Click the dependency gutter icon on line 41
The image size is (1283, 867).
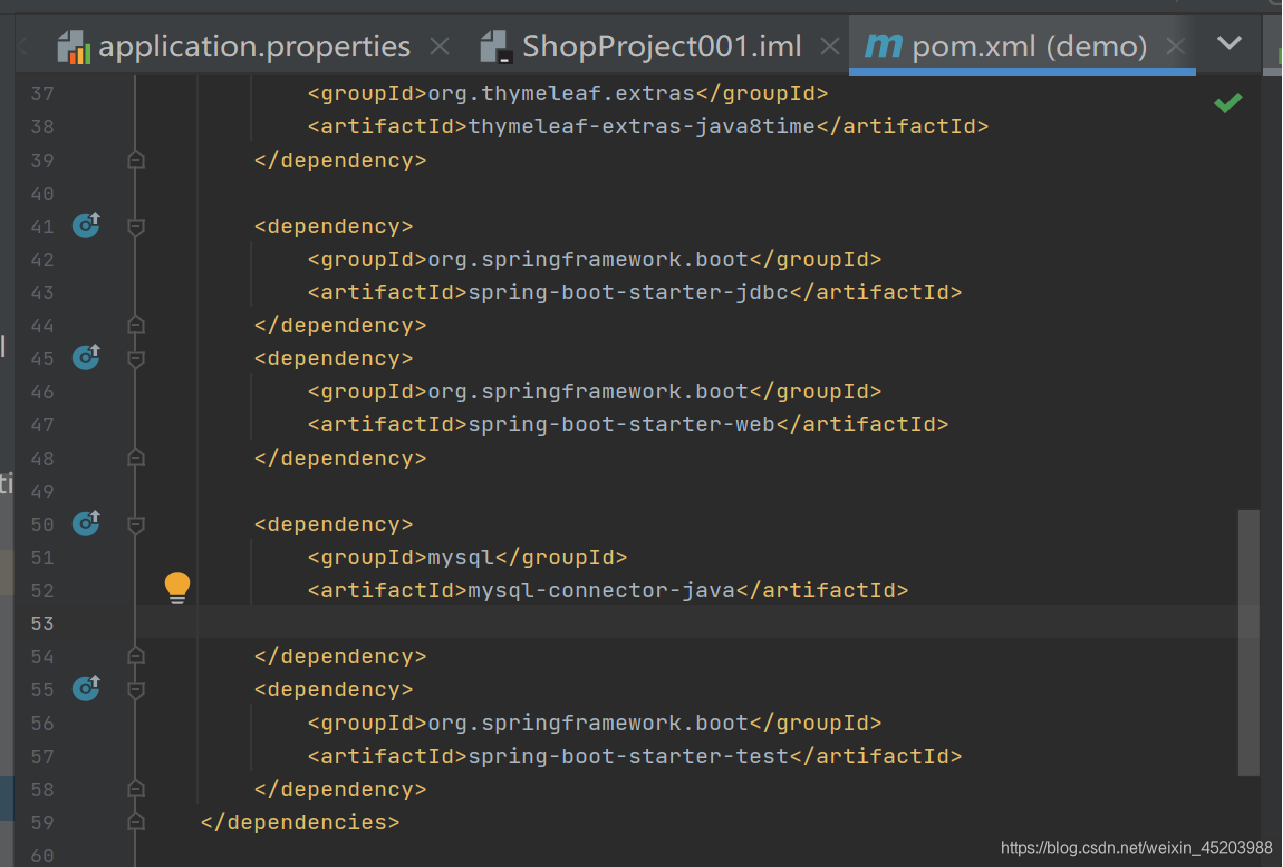87,225
